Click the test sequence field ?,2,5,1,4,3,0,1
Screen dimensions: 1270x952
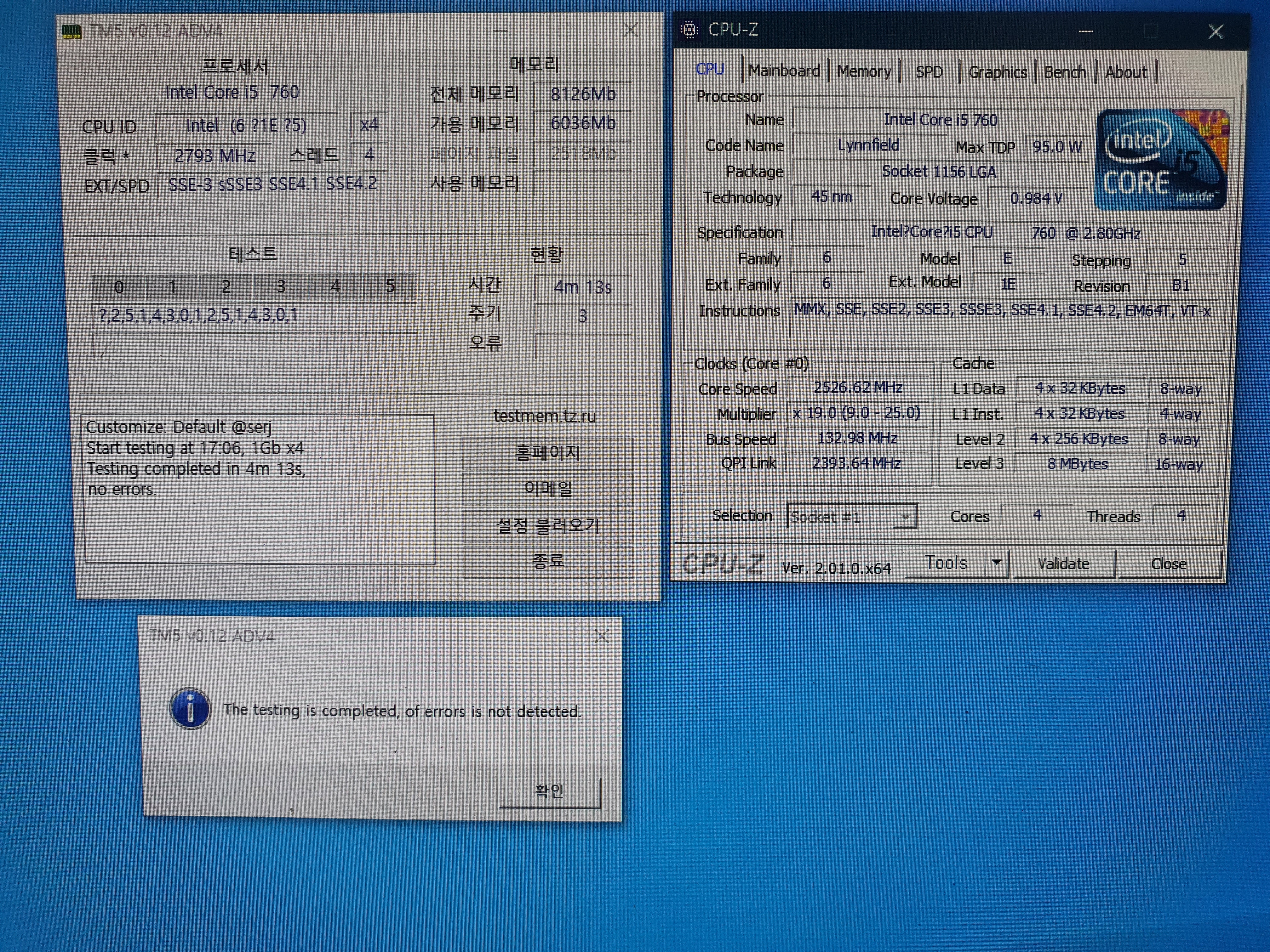pyautogui.click(x=254, y=315)
